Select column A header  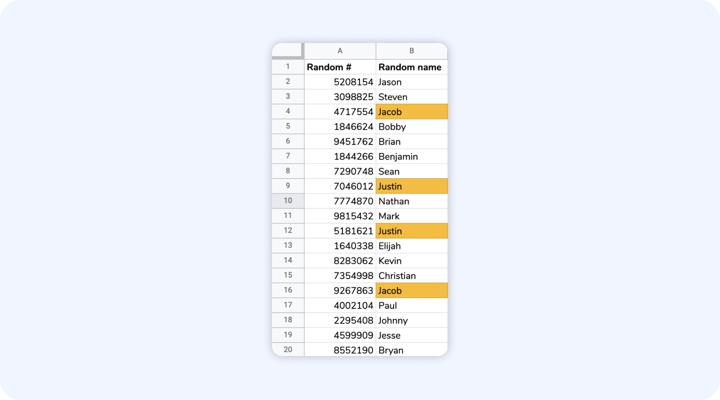point(340,51)
